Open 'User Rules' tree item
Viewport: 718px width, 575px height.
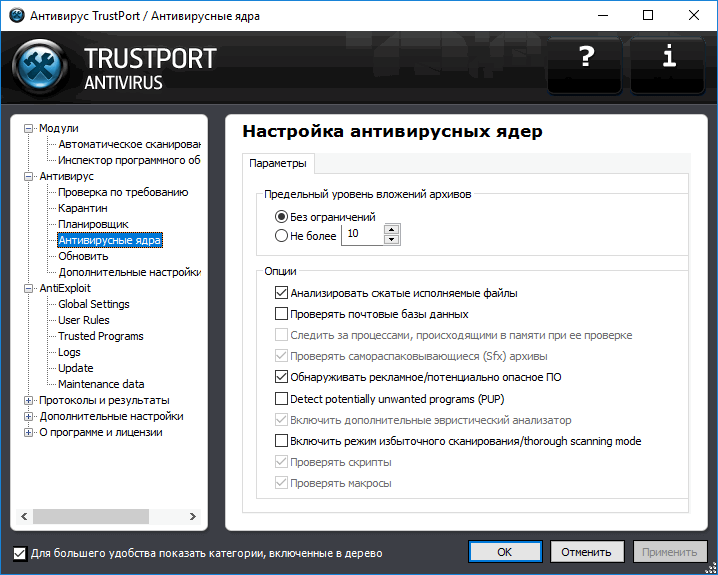(84, 320)
